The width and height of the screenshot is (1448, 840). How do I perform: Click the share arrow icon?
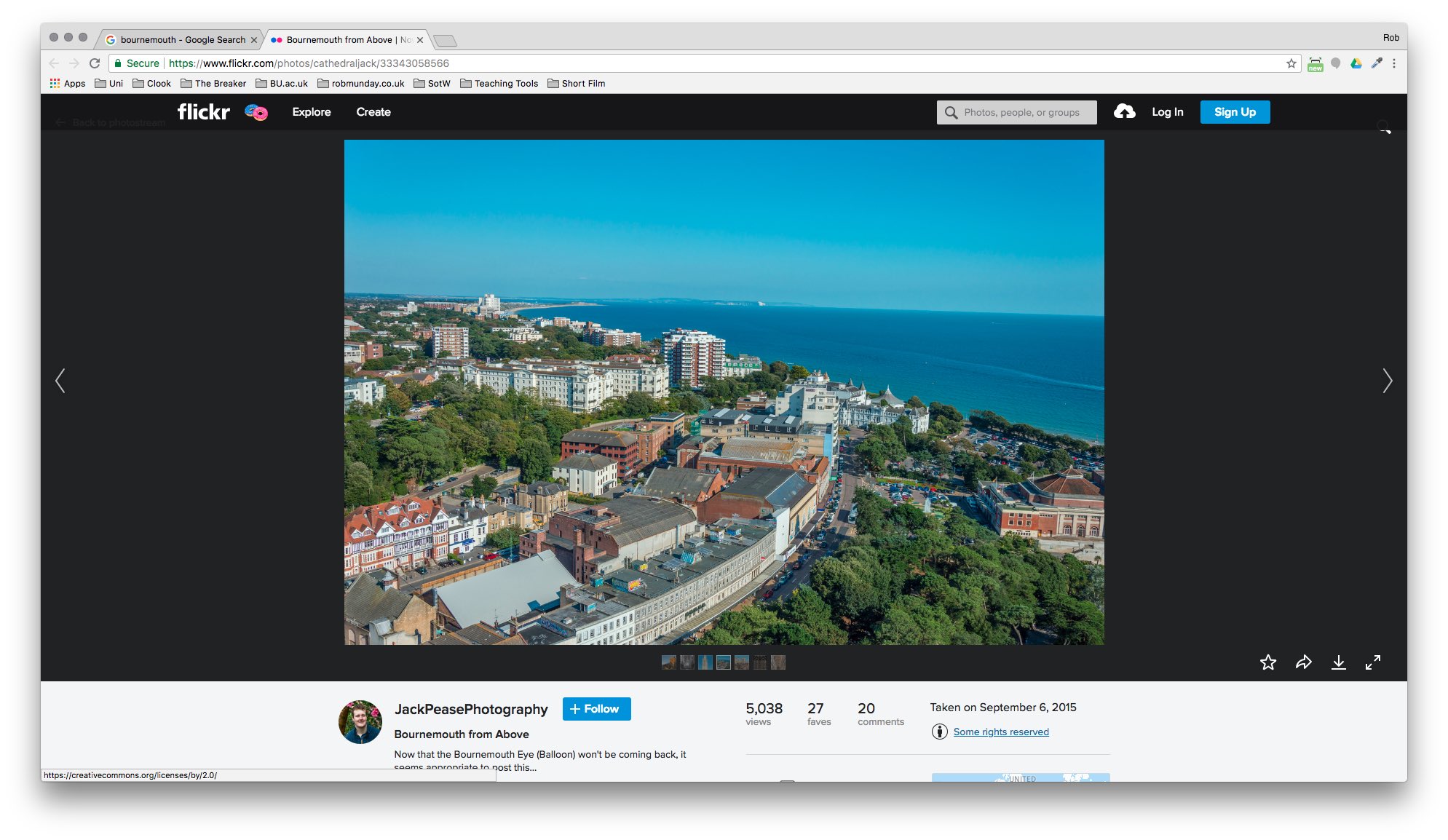click(1303, 662)
